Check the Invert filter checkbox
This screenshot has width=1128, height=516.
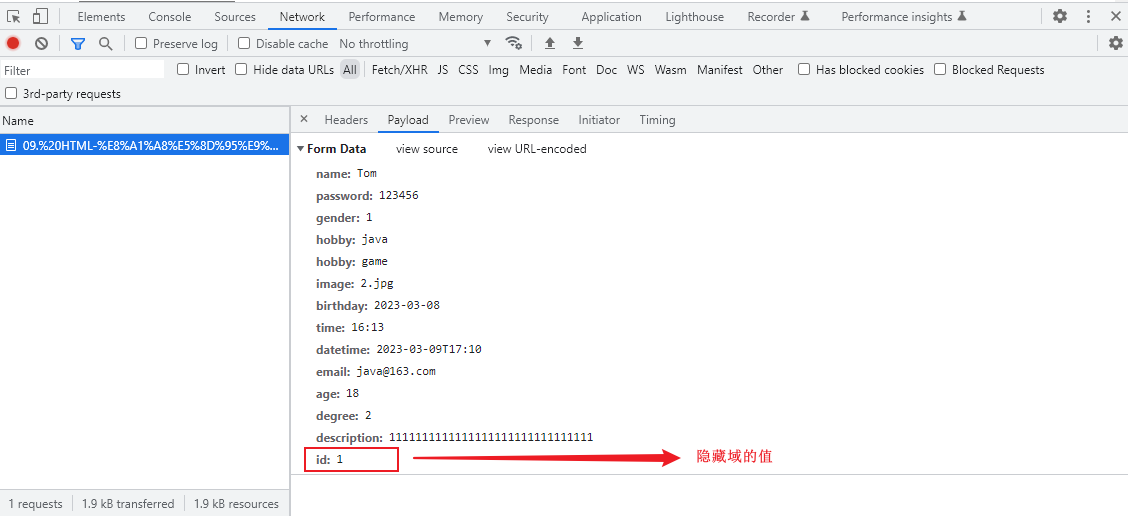[x=183, y=69]
